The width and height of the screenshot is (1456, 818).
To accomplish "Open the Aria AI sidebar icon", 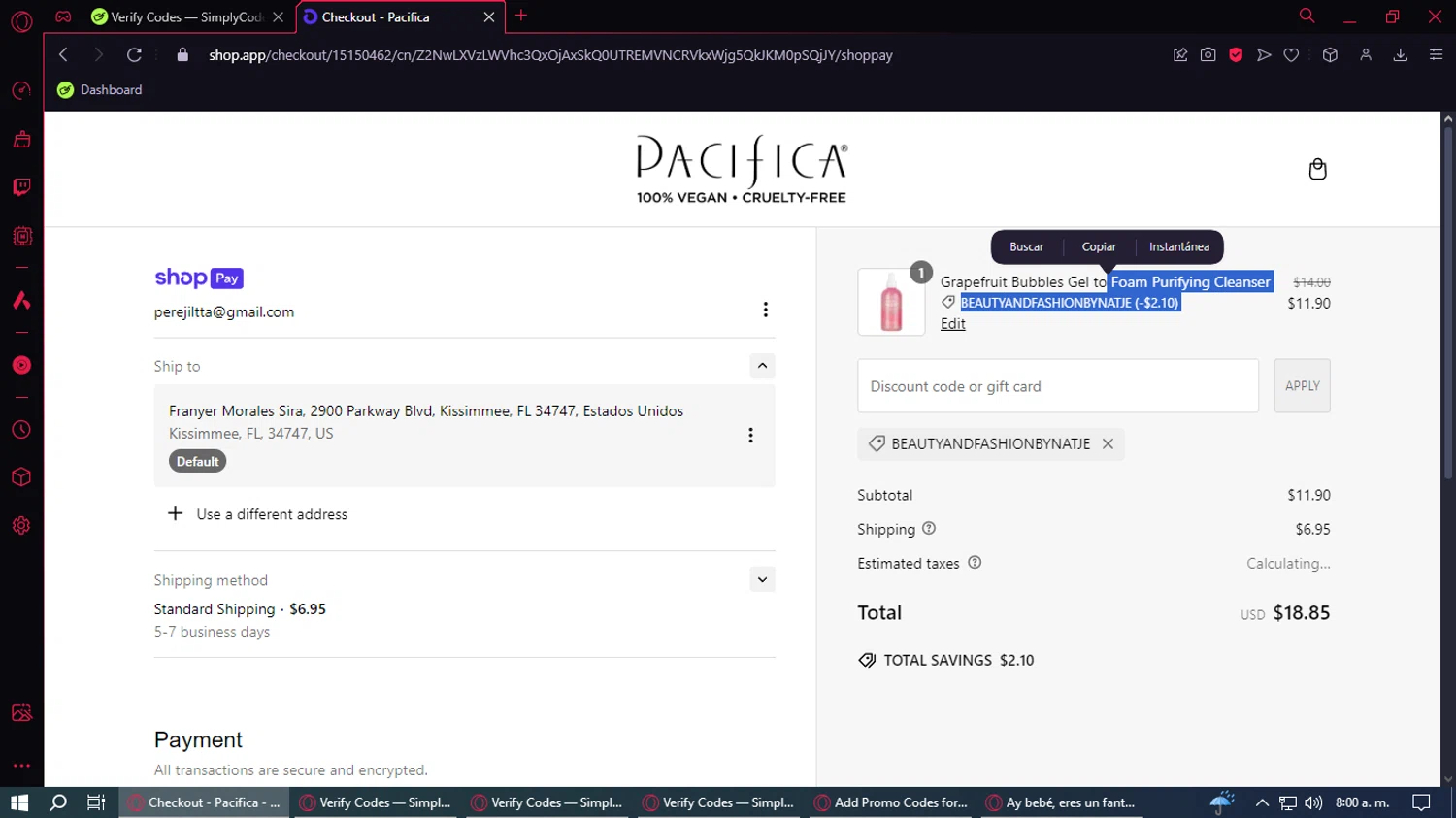I will (21, 300).
